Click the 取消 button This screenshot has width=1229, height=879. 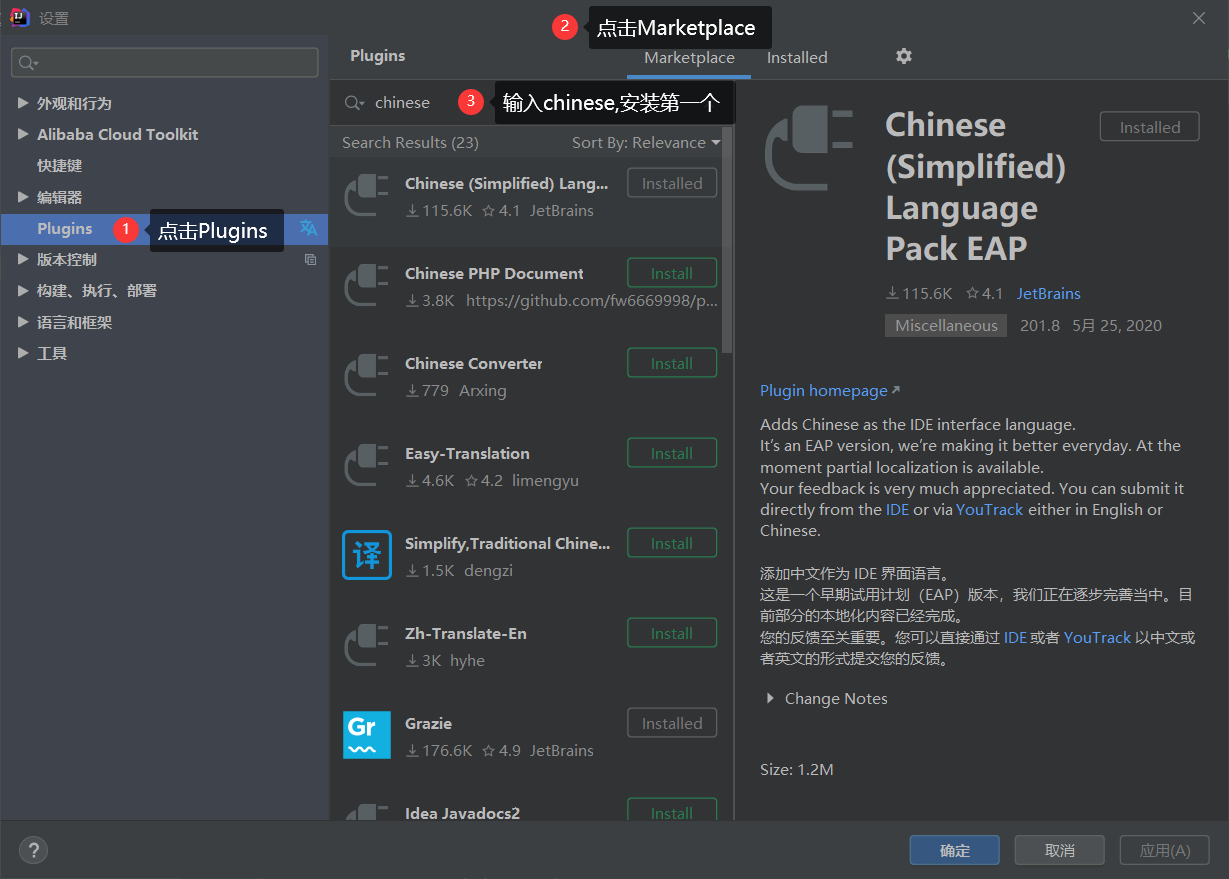point(1060,850)
